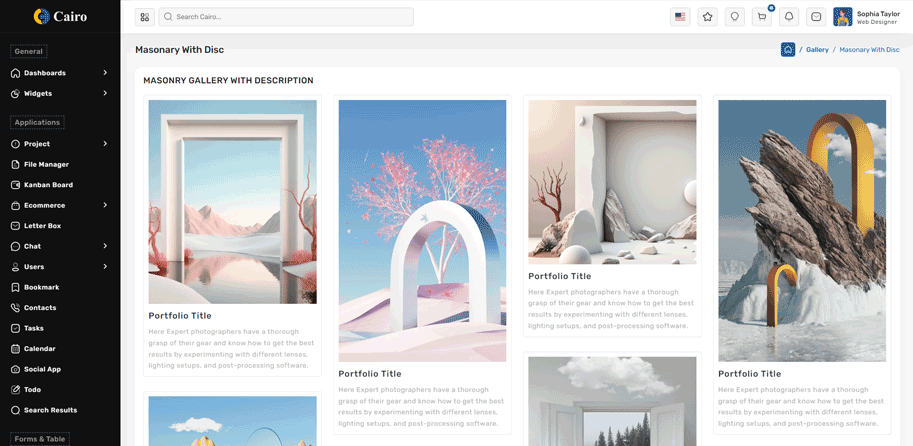
Task: Click the star bookmark icon in header
Action: [x=707, y=17]
